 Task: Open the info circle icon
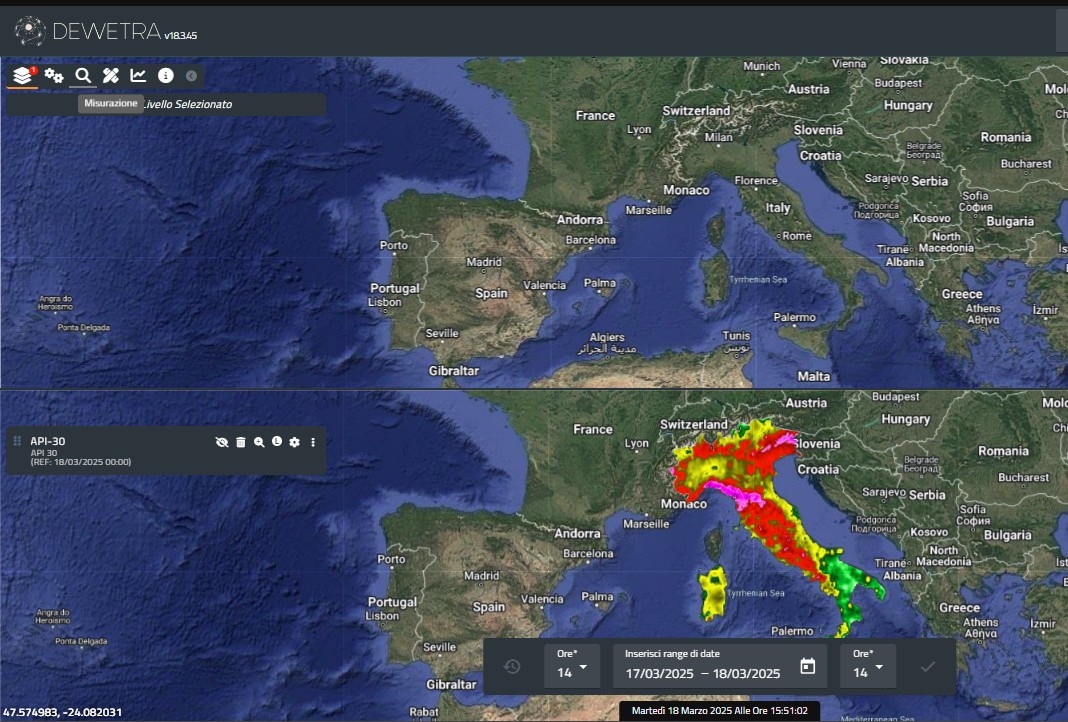click(x=166, y=75)
